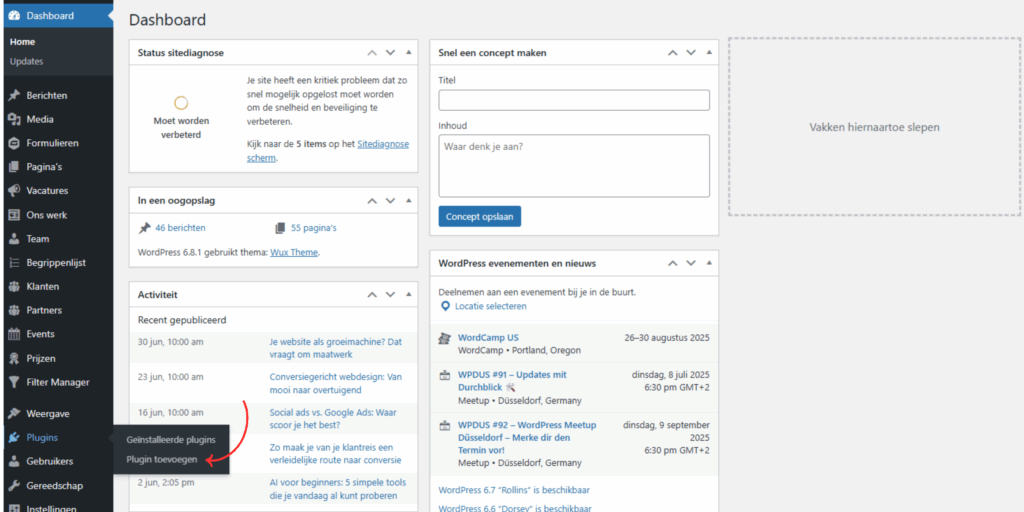Click the Pagina's pages icon
The height and width of the screenshot is (512, 1024).
pos(14,167)
